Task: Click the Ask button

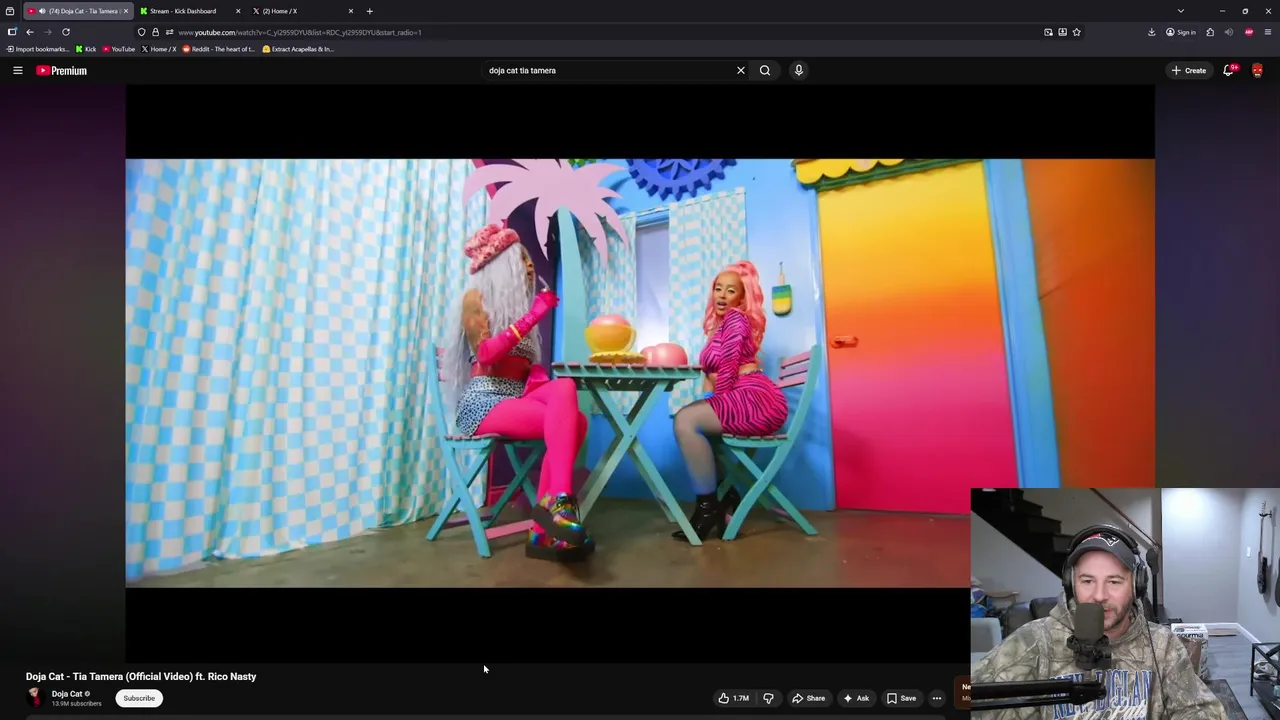Action: pos(856,698)
